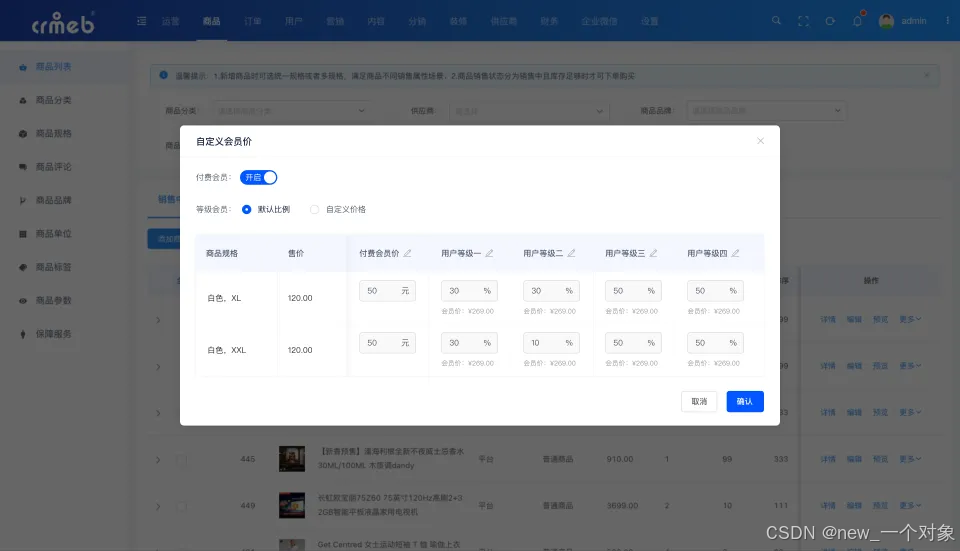This screenshot has width=960, height=551.
Task: Click the crmeb logo
Action: [x=63, y=23]
